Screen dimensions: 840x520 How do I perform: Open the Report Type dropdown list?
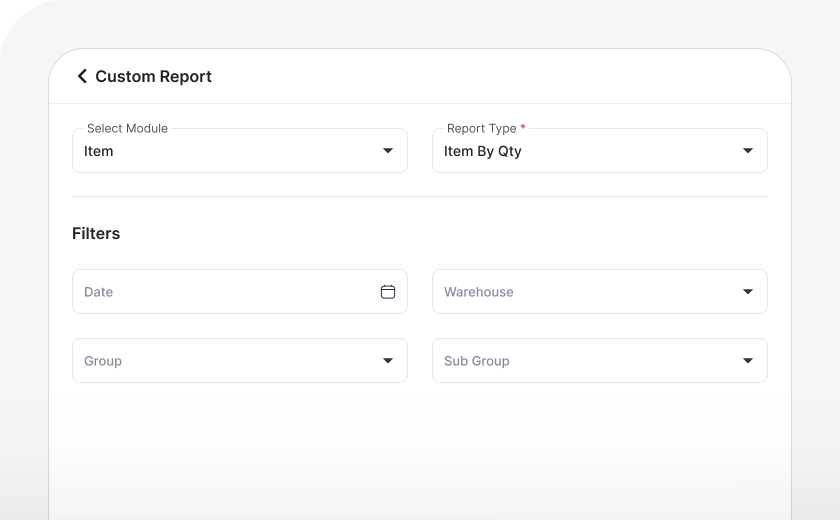[600, 151]
